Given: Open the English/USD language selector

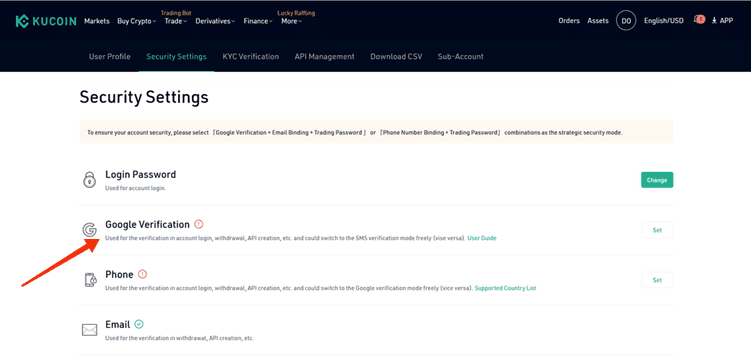Looking at the screenshot, I should tap(663, 21).
